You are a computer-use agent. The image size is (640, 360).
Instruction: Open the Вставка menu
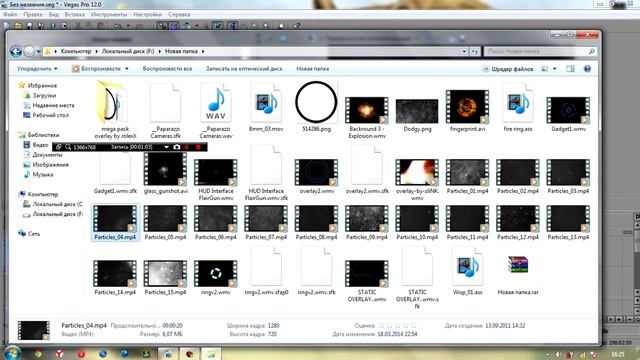[75, 14]
